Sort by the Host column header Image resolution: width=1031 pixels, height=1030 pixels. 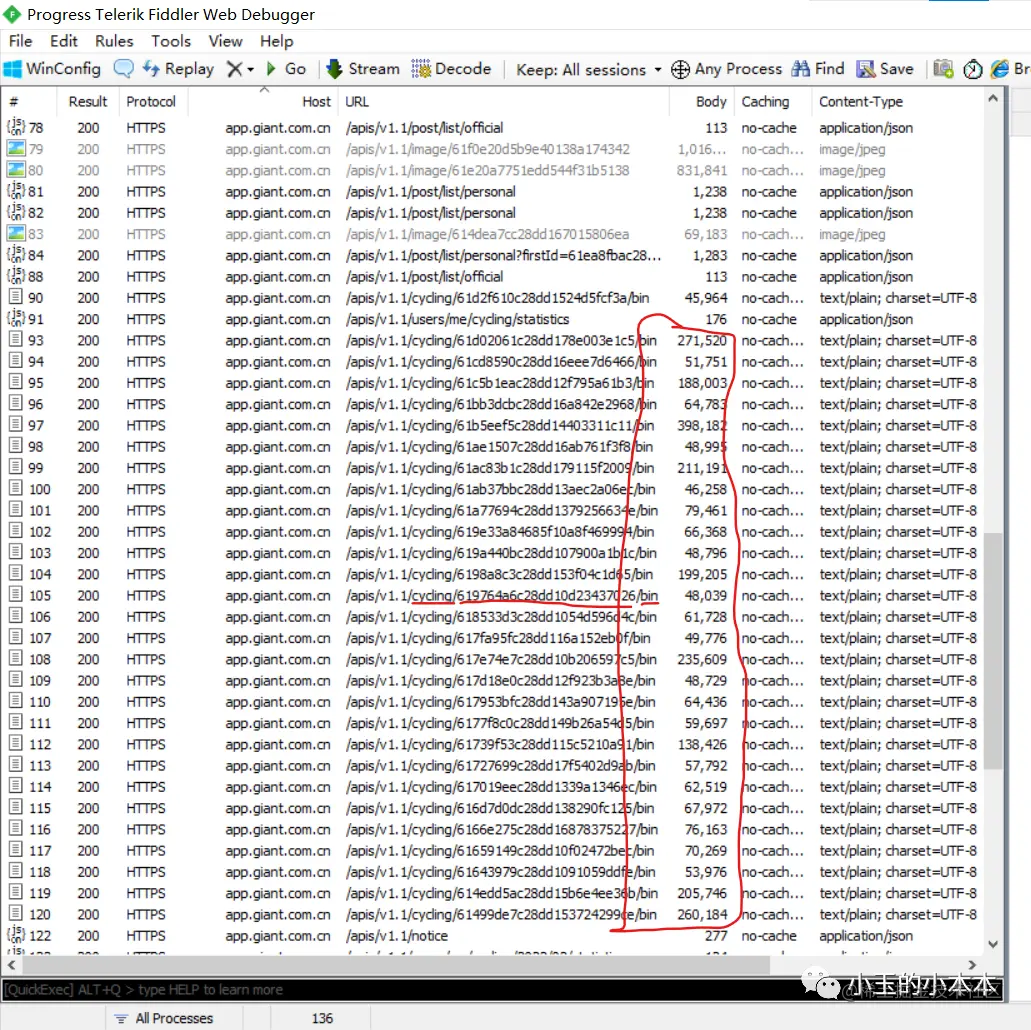coord(263,102)
